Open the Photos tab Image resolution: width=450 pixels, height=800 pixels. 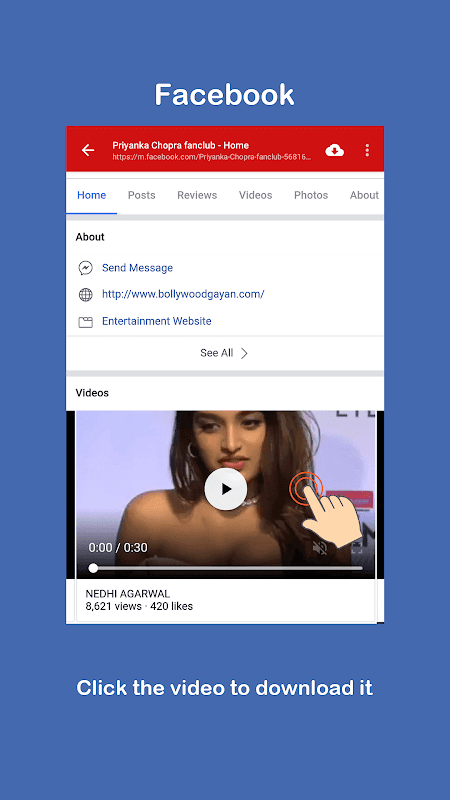tap(311, 195)
